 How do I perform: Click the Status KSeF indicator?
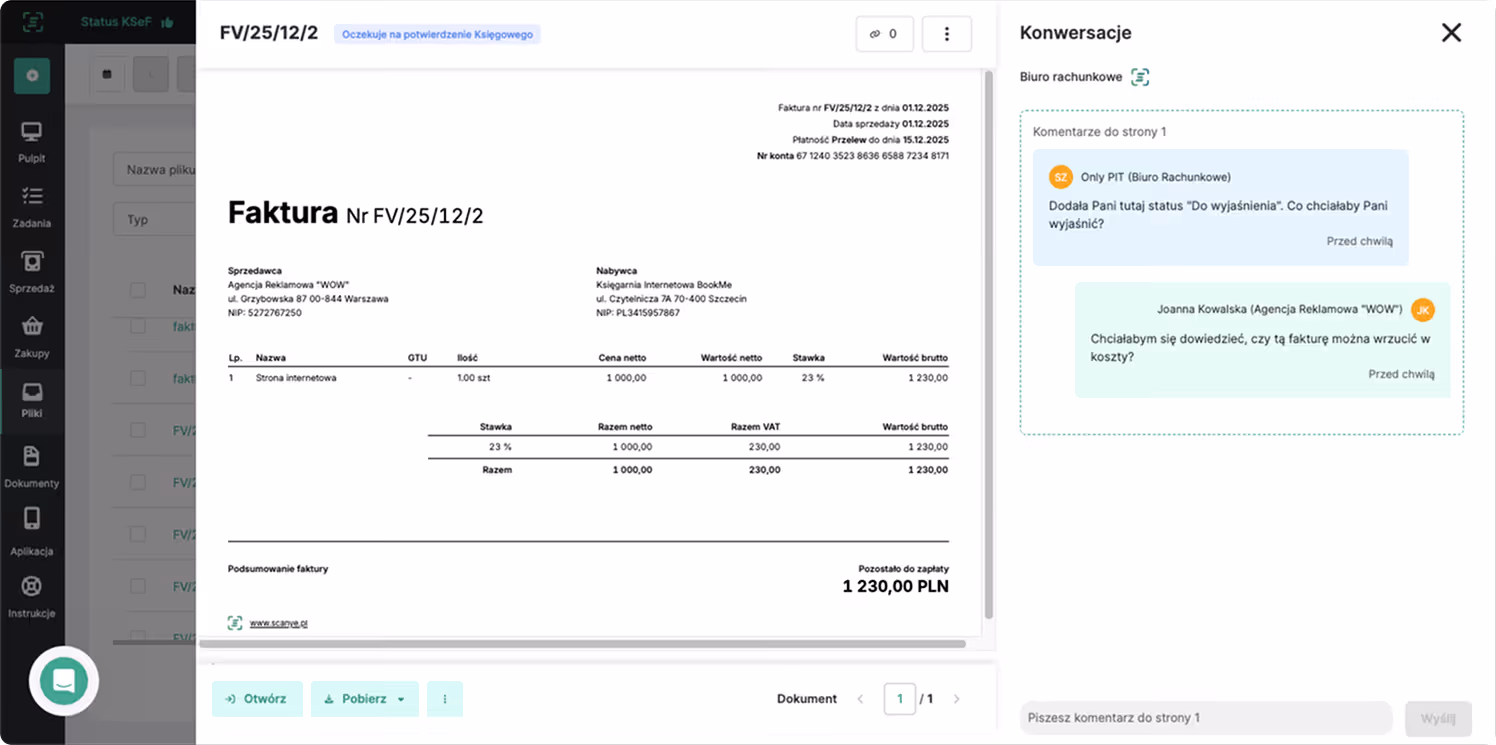[127, 22]
